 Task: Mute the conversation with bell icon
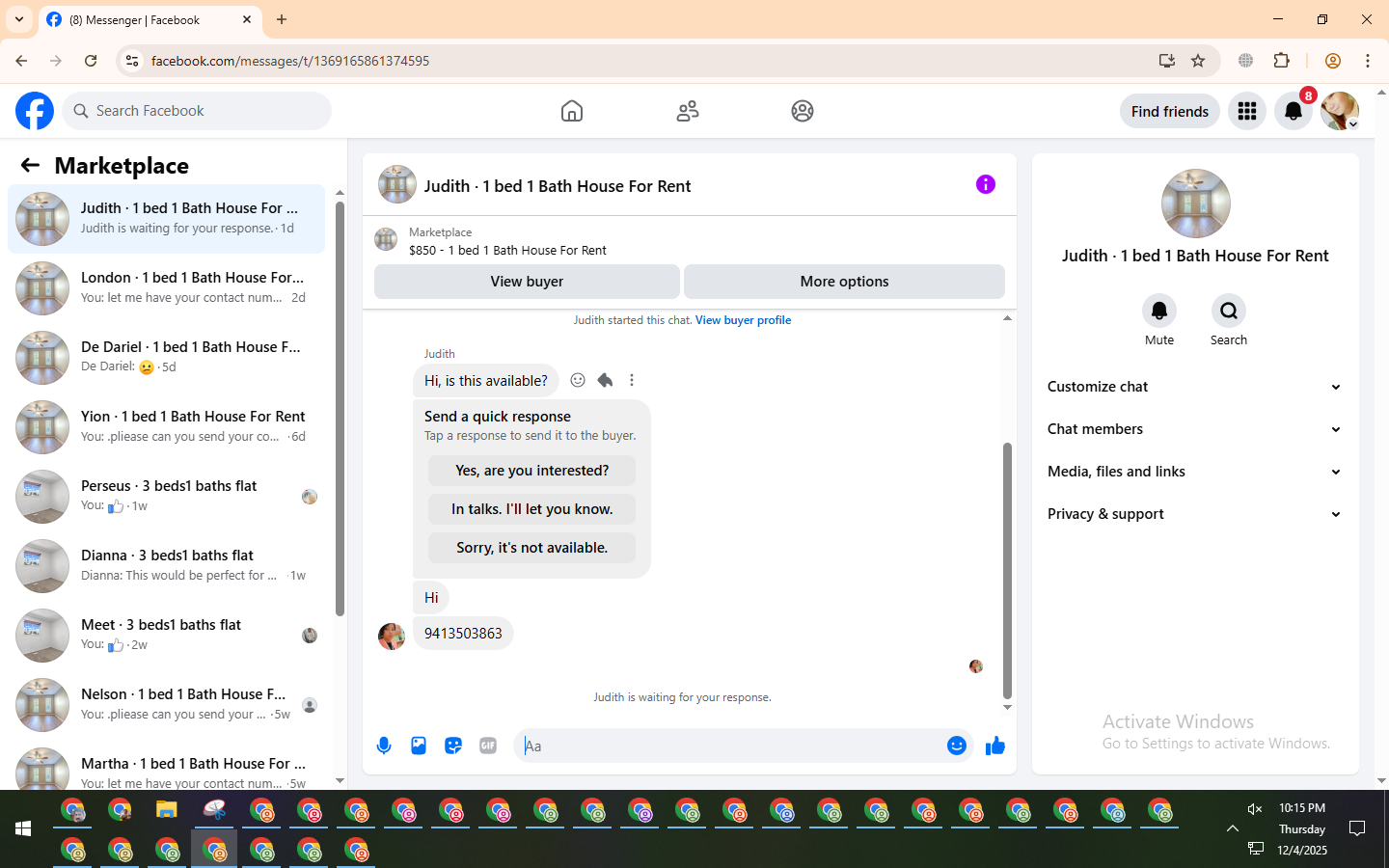pos(1159,311)
